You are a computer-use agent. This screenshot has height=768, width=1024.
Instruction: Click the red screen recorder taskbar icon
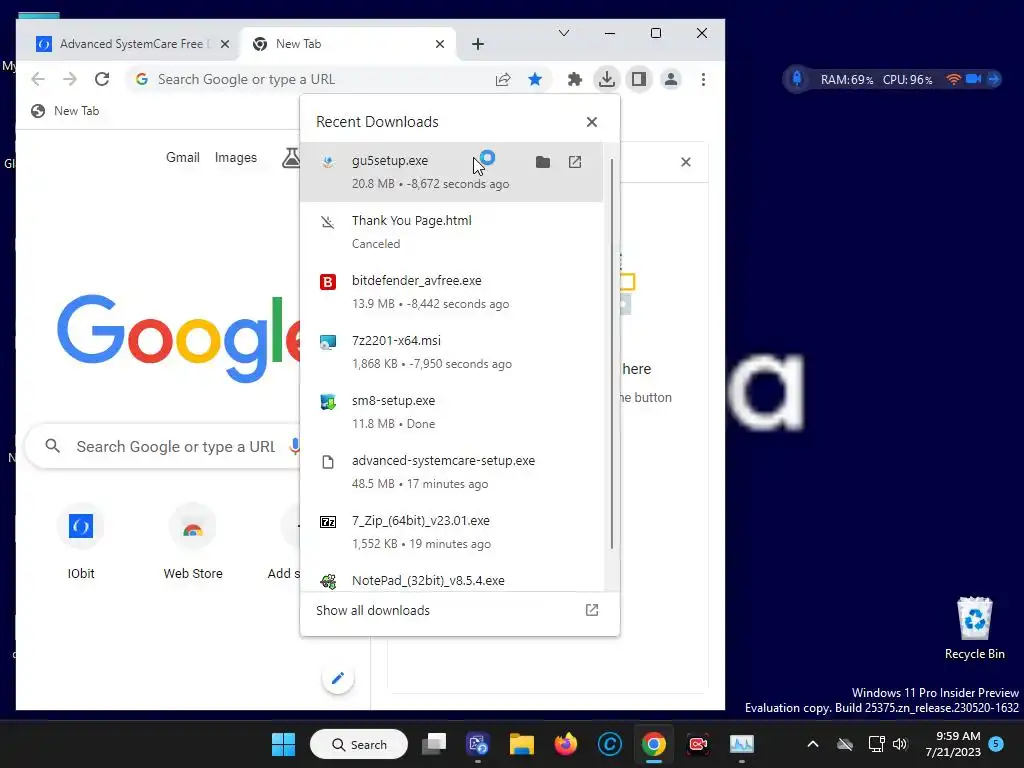point(697,744)
